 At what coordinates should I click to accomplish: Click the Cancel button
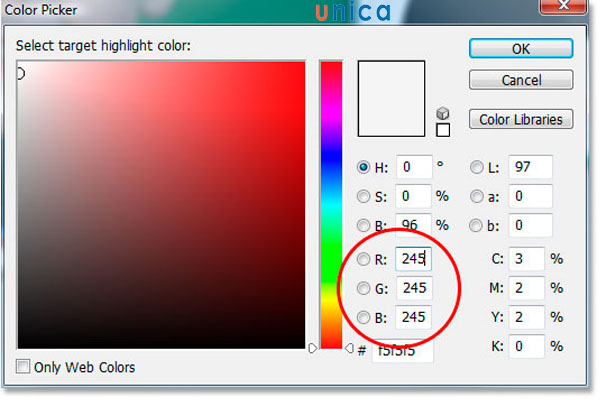pyautogui.click(x=521, y=80)
